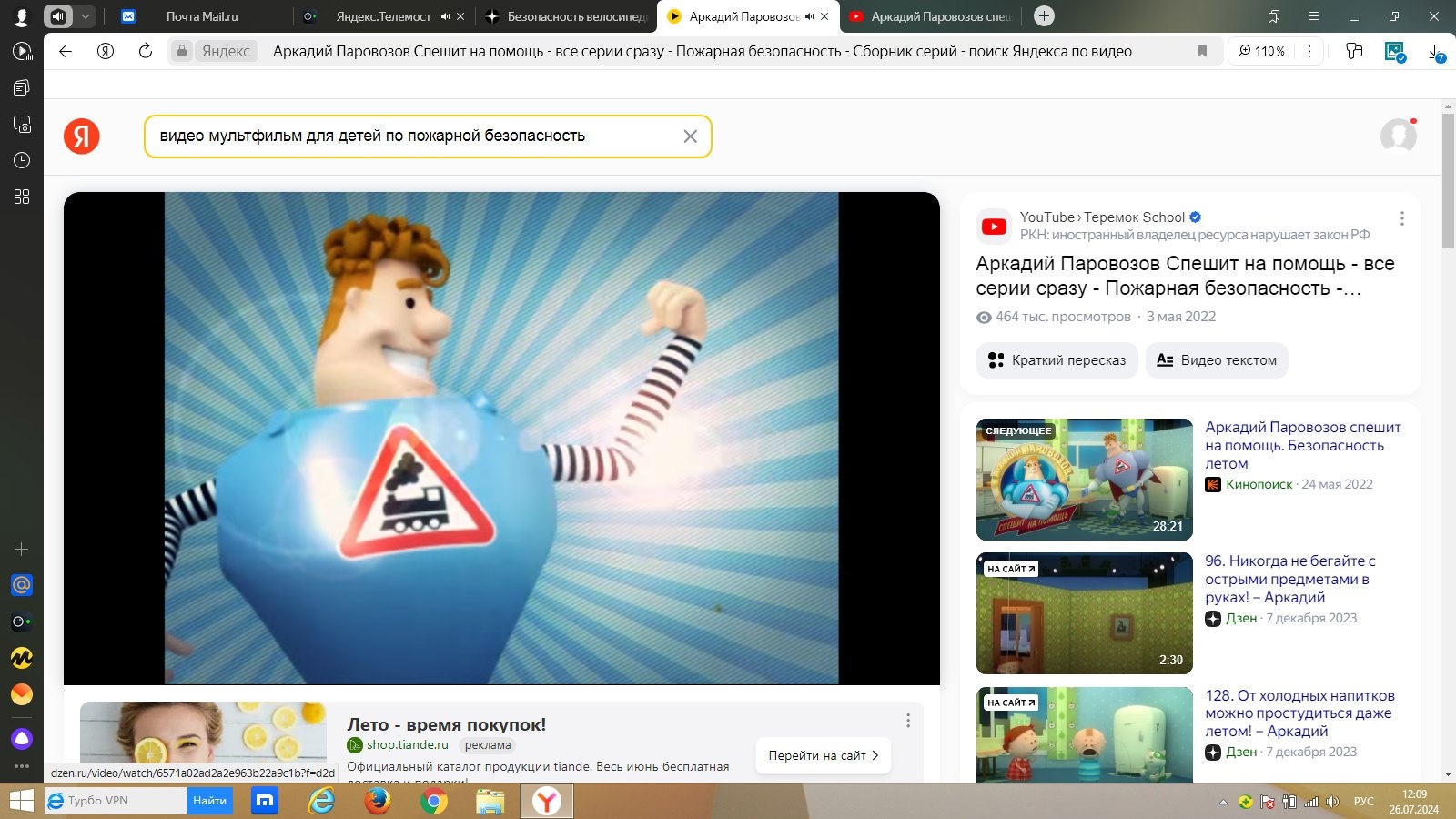Open the browser hamburger menu

(1314, 15)
